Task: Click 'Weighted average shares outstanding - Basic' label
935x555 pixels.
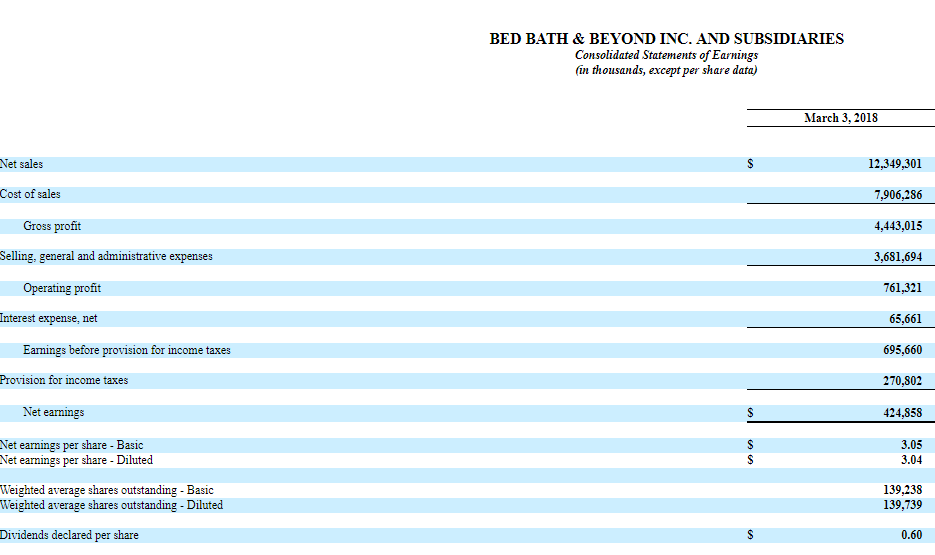Action: coord(107,490)
